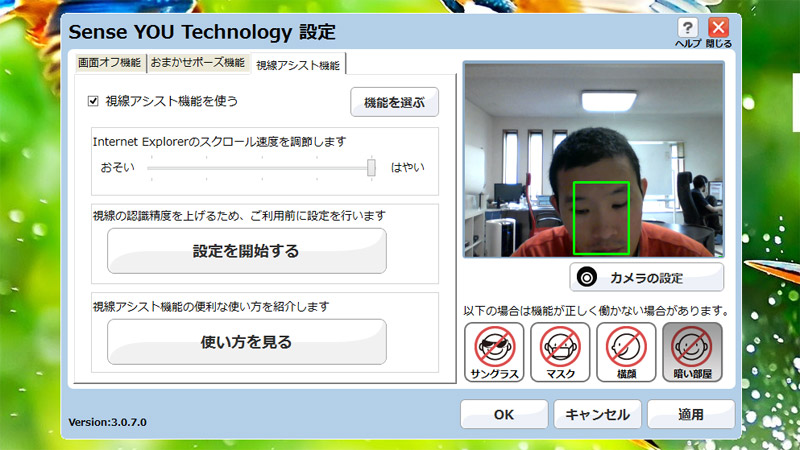Click the camera lens icon in カメラの設定
The image size is (800, 450).
click(x=587, y=278)
